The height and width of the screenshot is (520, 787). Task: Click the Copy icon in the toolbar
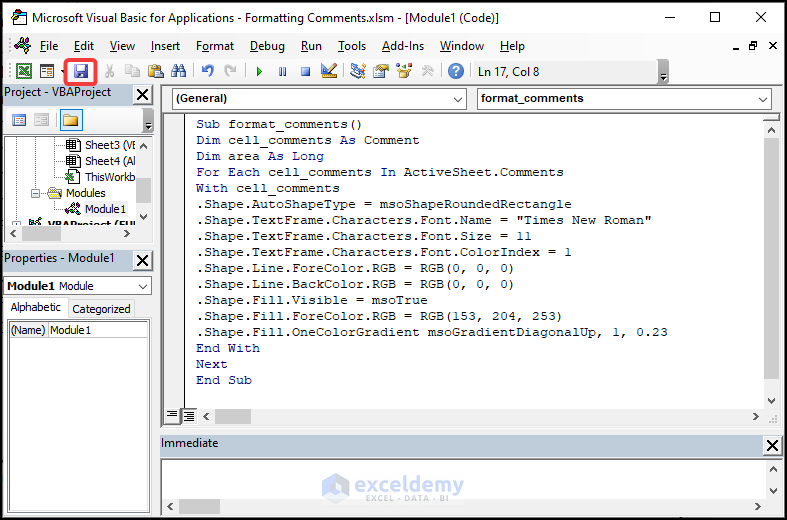pos(133,72)
